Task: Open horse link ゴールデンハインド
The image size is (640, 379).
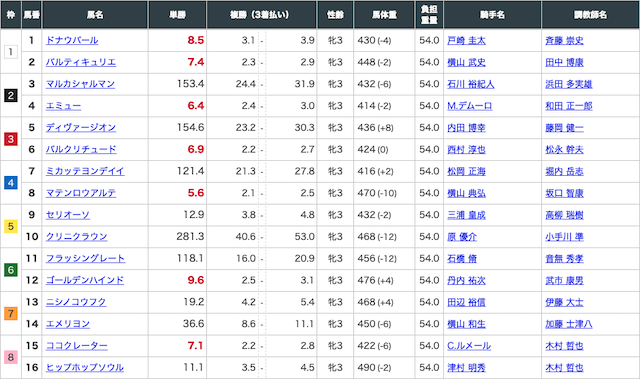Action: (x=85, y=280)
